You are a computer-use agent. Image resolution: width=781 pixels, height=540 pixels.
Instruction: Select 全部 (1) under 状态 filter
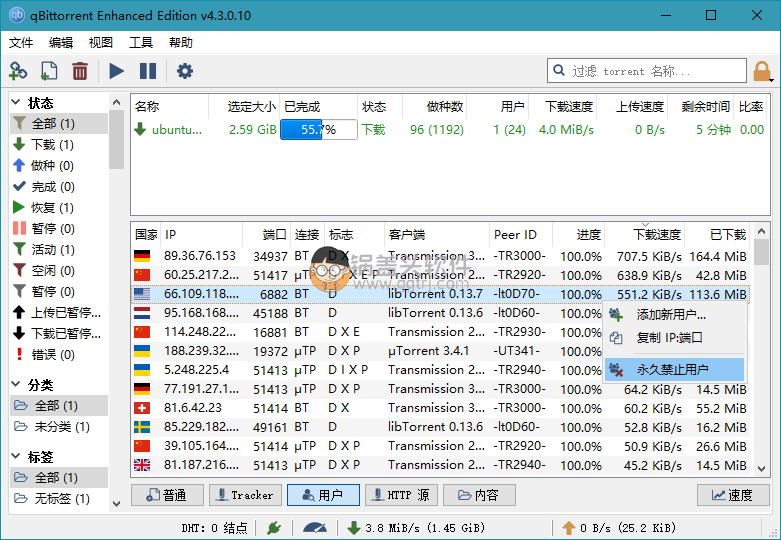(x=59, y=123)
